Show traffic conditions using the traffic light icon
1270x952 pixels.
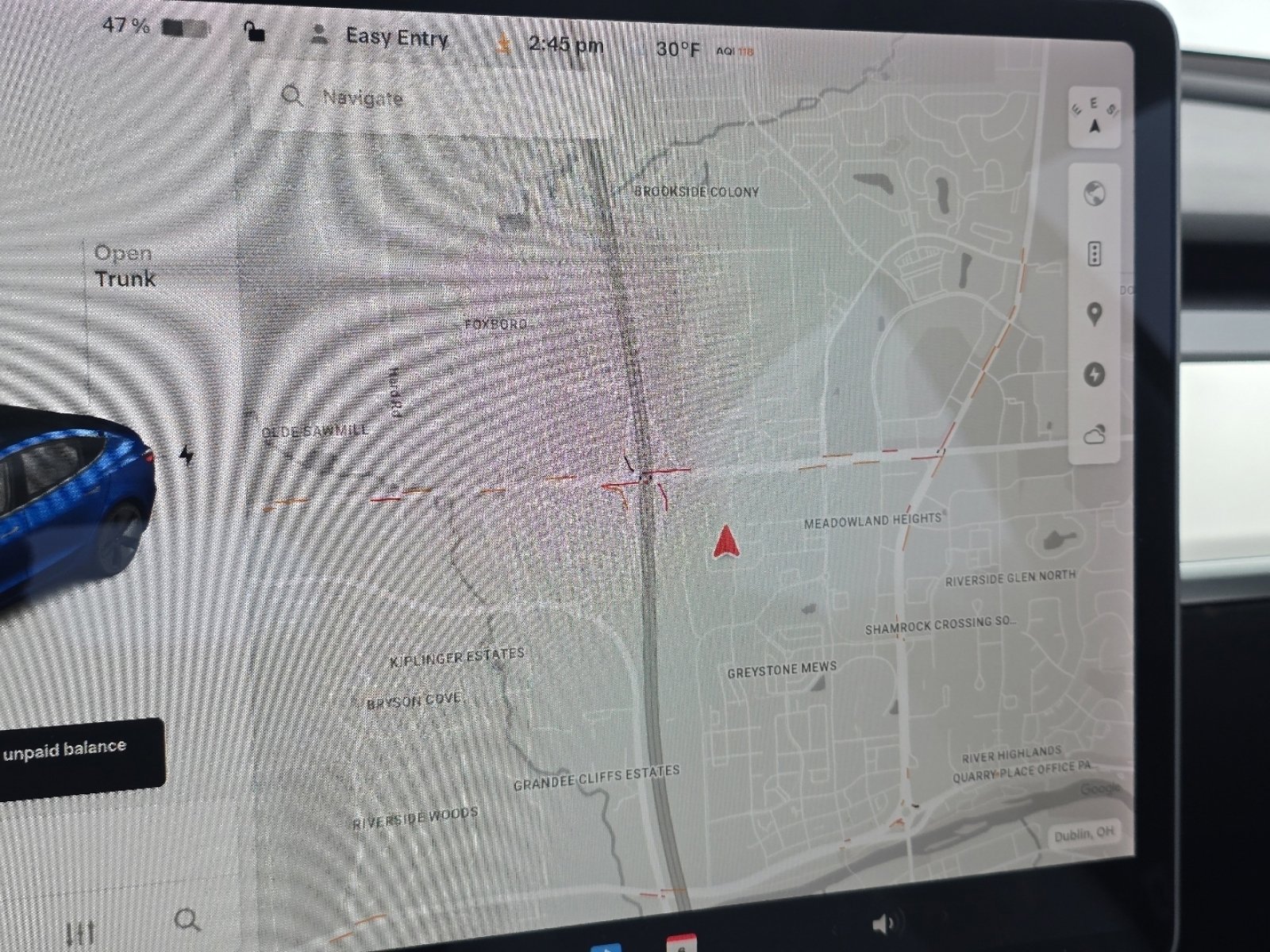point(1095,254)
